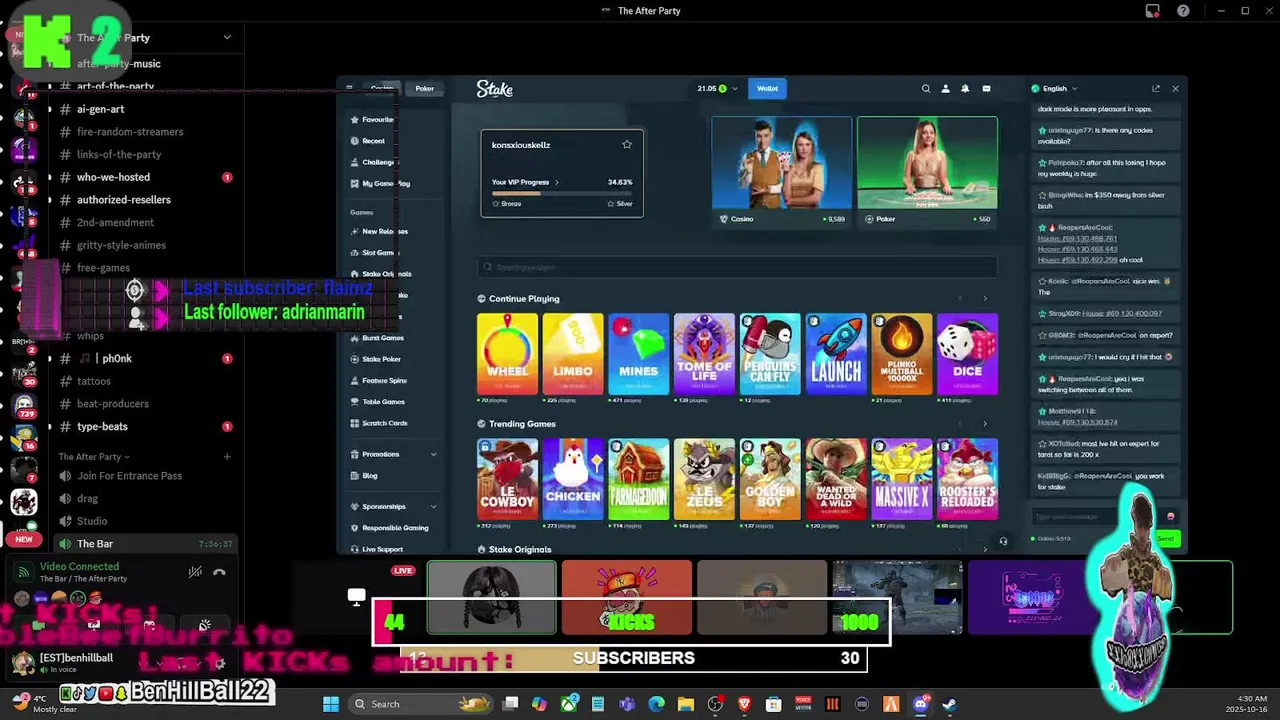Open Massive X trending game
1280x720 pixels.
pos(902,479)
